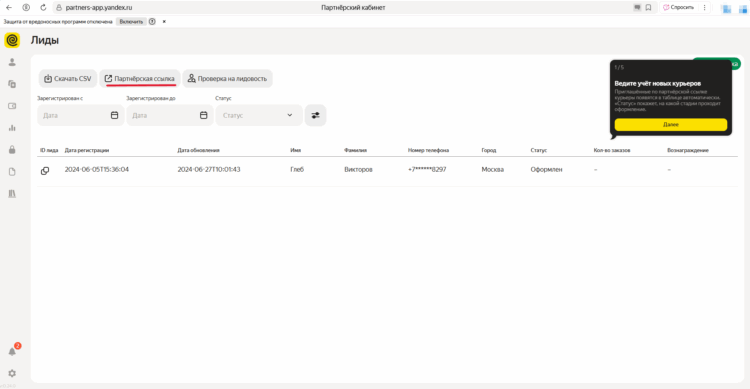The image size is (750, 389).
Task: Expand the Статус dropdown filter
Action: click(259, 115)
